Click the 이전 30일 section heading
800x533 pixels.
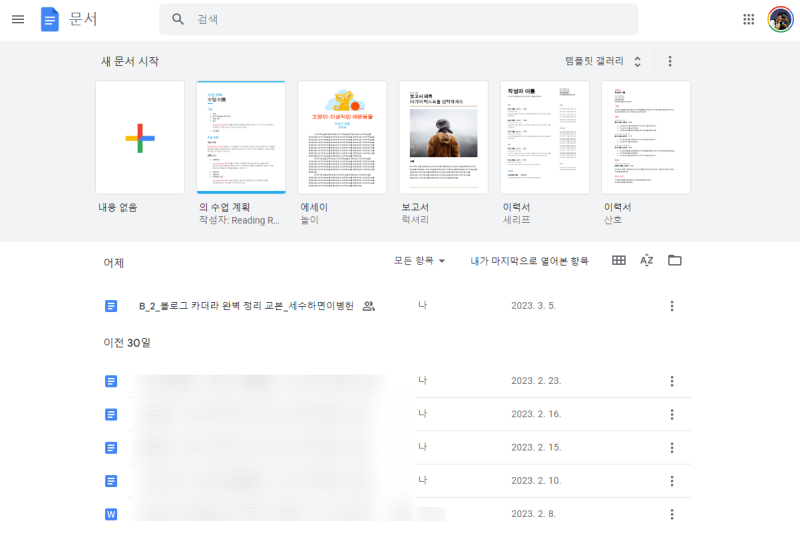pyautogui.click(x=127, y=343)
